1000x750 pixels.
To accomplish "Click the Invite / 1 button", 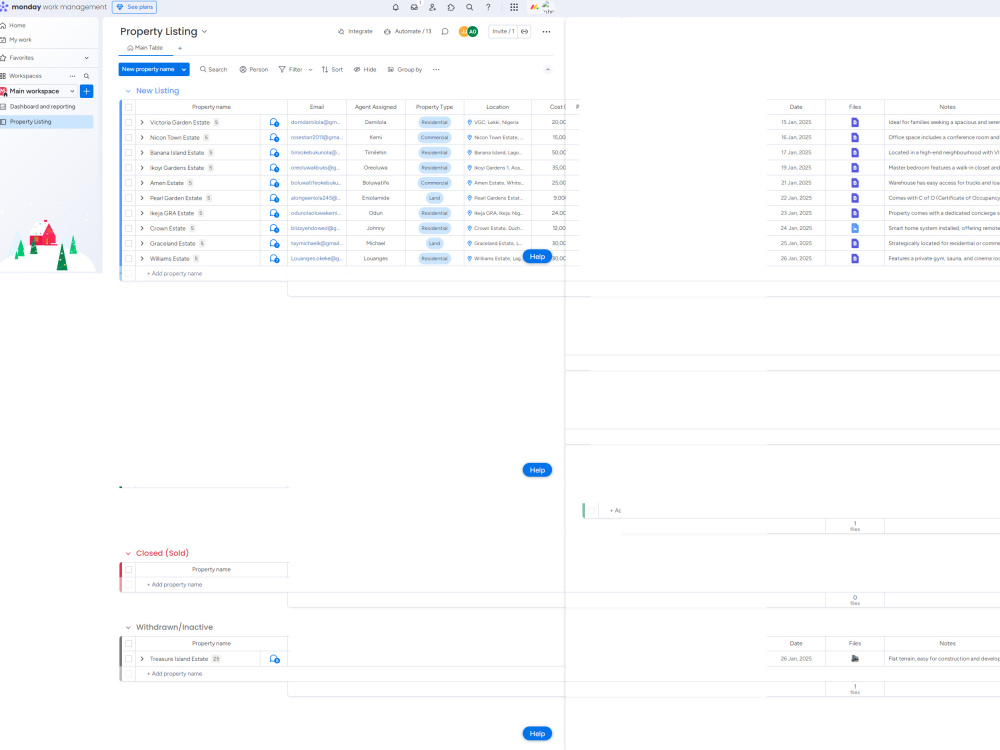I will [503, 31].
